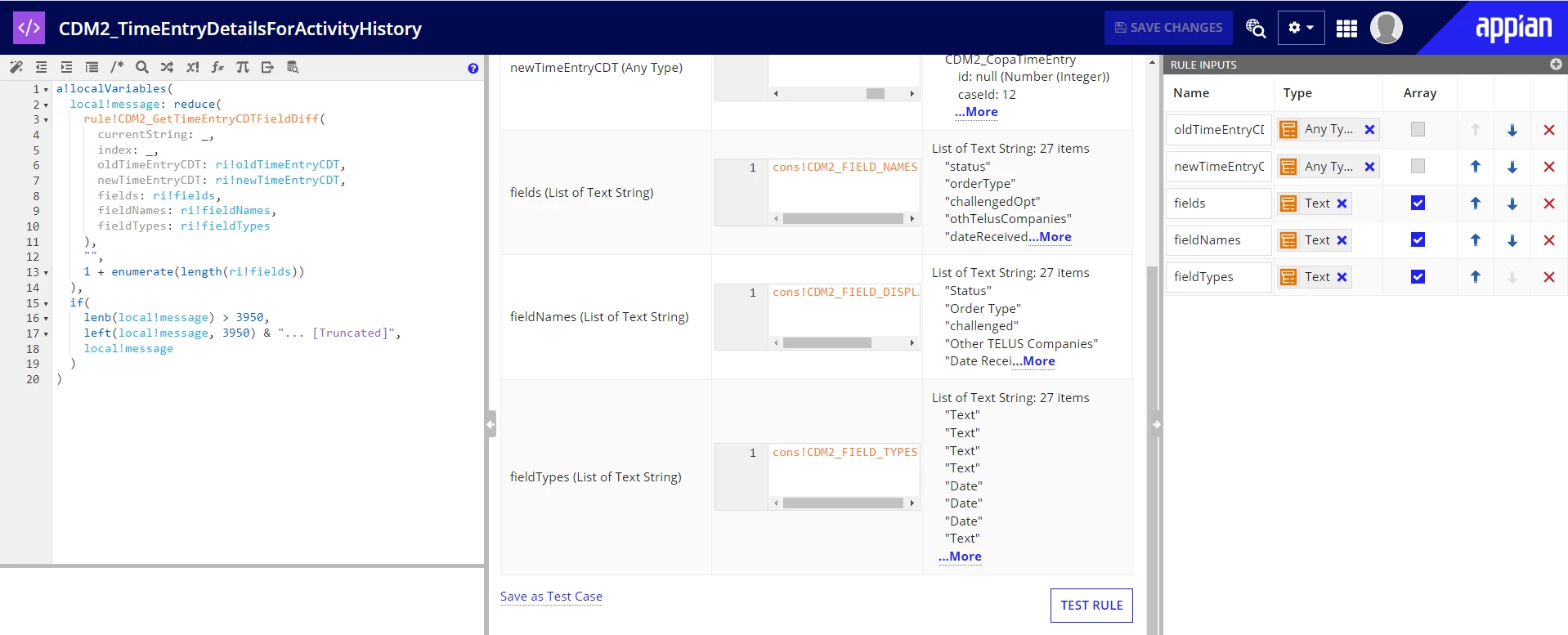Click the fieldTypes test expression scrollbar
This screenshot has width=1568, height=635.
click(844, 503)
